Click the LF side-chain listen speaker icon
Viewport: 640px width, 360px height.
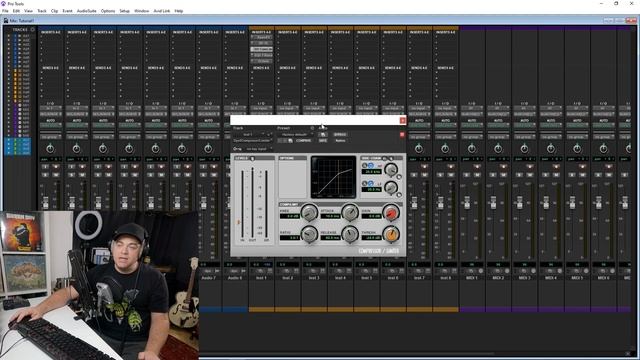tap(364, 184)
